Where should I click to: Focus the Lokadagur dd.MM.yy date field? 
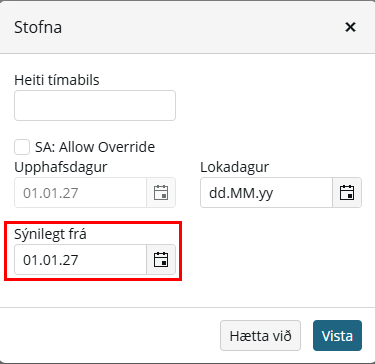(x=266, y=193)
